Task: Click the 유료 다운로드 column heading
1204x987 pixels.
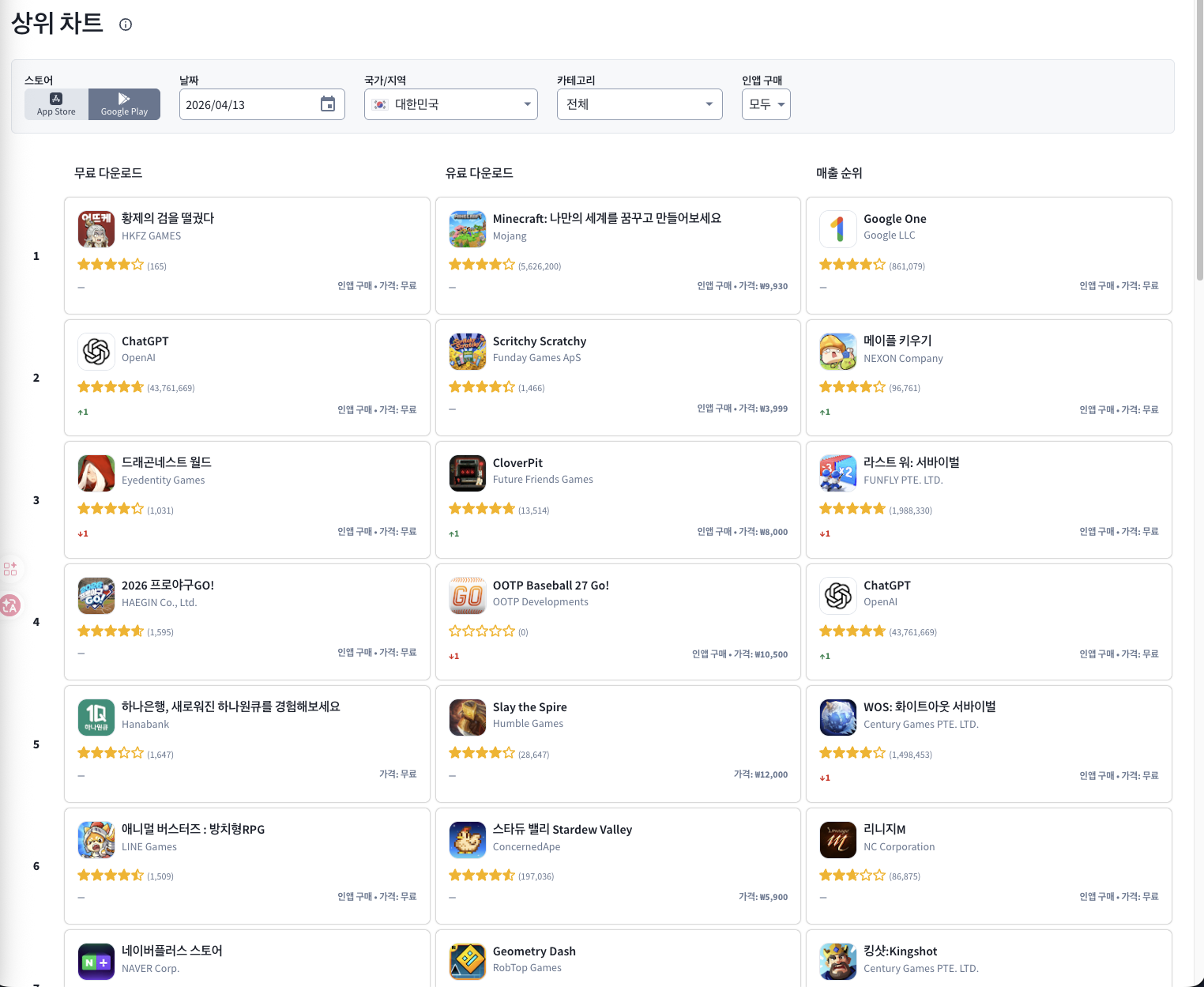Action: (480, 173)
